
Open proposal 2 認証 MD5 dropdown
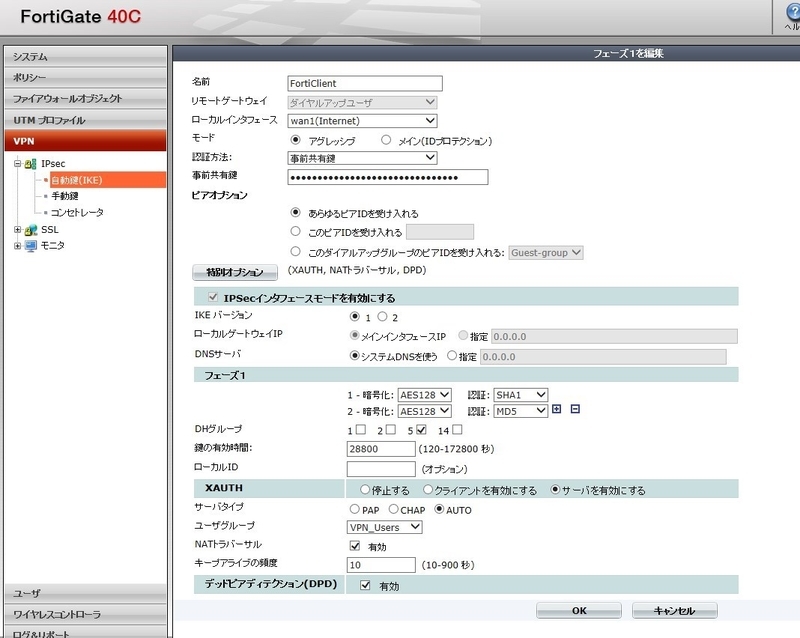(x=521, y=411)
